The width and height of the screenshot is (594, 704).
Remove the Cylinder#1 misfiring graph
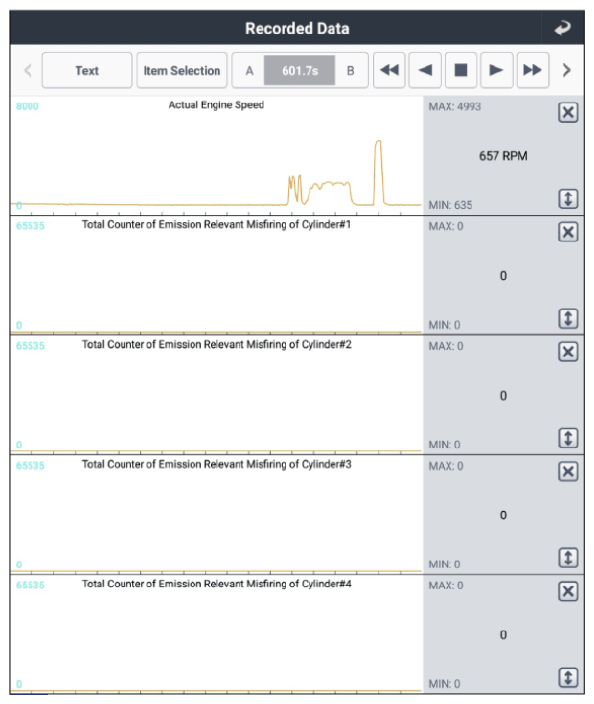point(568,232)
